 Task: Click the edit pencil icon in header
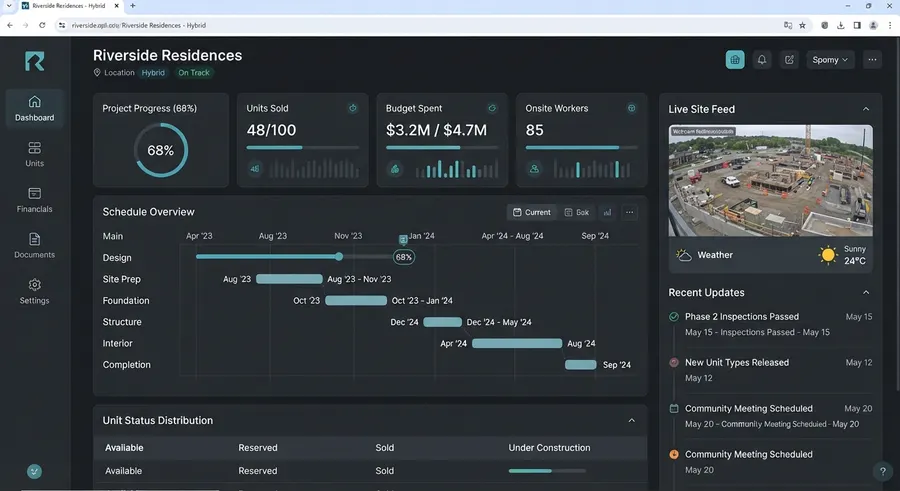(789, 60)
